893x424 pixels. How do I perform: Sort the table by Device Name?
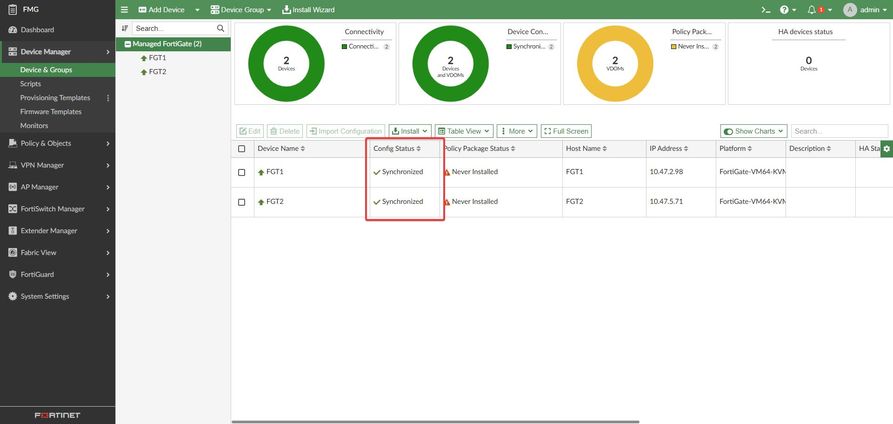click(281, 149)
